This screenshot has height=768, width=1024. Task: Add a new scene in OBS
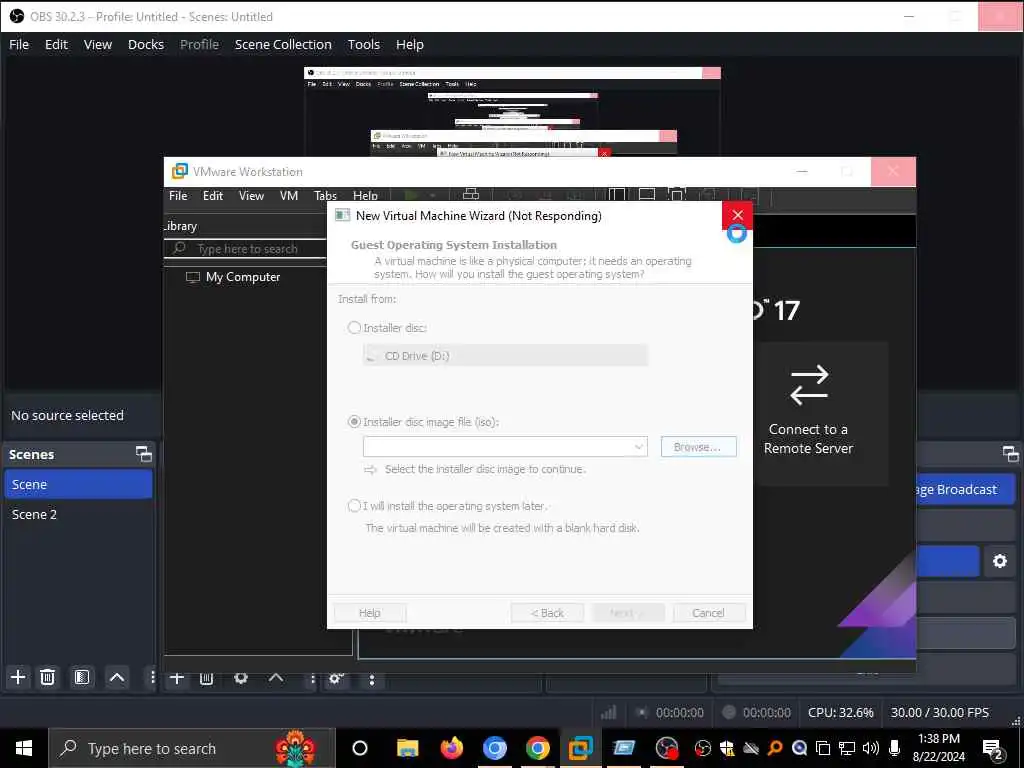[x=18, y=677]
